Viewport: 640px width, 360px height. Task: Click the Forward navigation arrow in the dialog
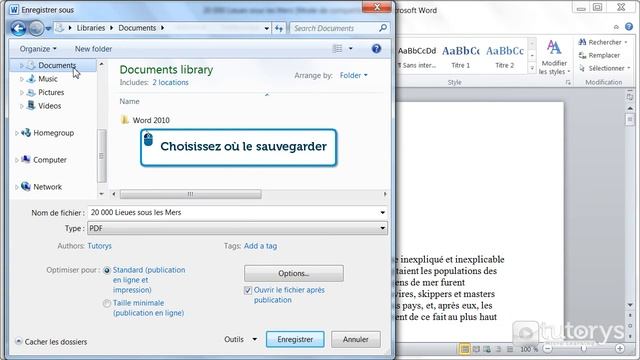pos(36,28)
